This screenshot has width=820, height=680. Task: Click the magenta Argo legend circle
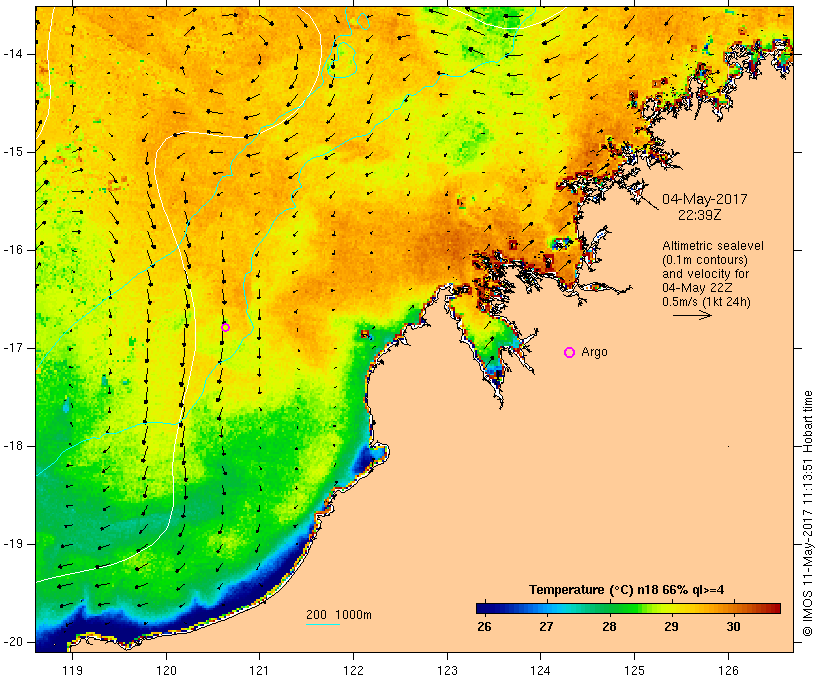[570, 353]
